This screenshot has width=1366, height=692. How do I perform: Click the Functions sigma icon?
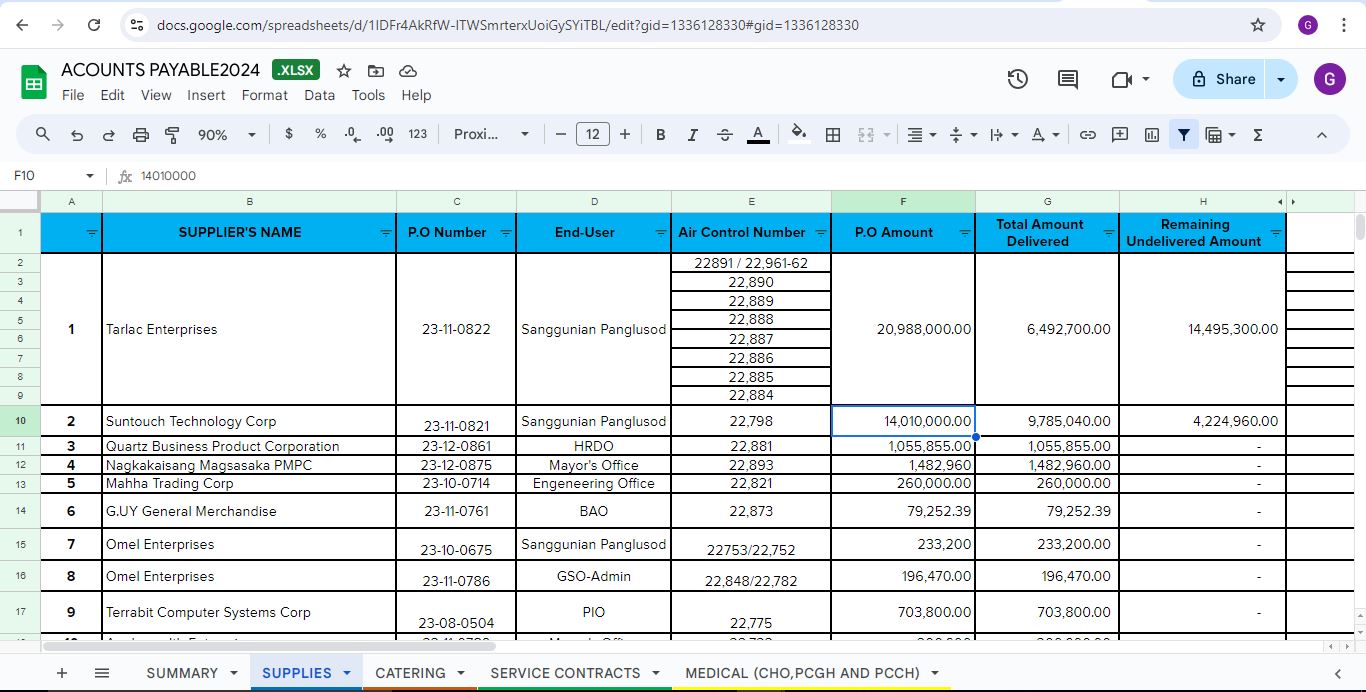(1258, 134)
